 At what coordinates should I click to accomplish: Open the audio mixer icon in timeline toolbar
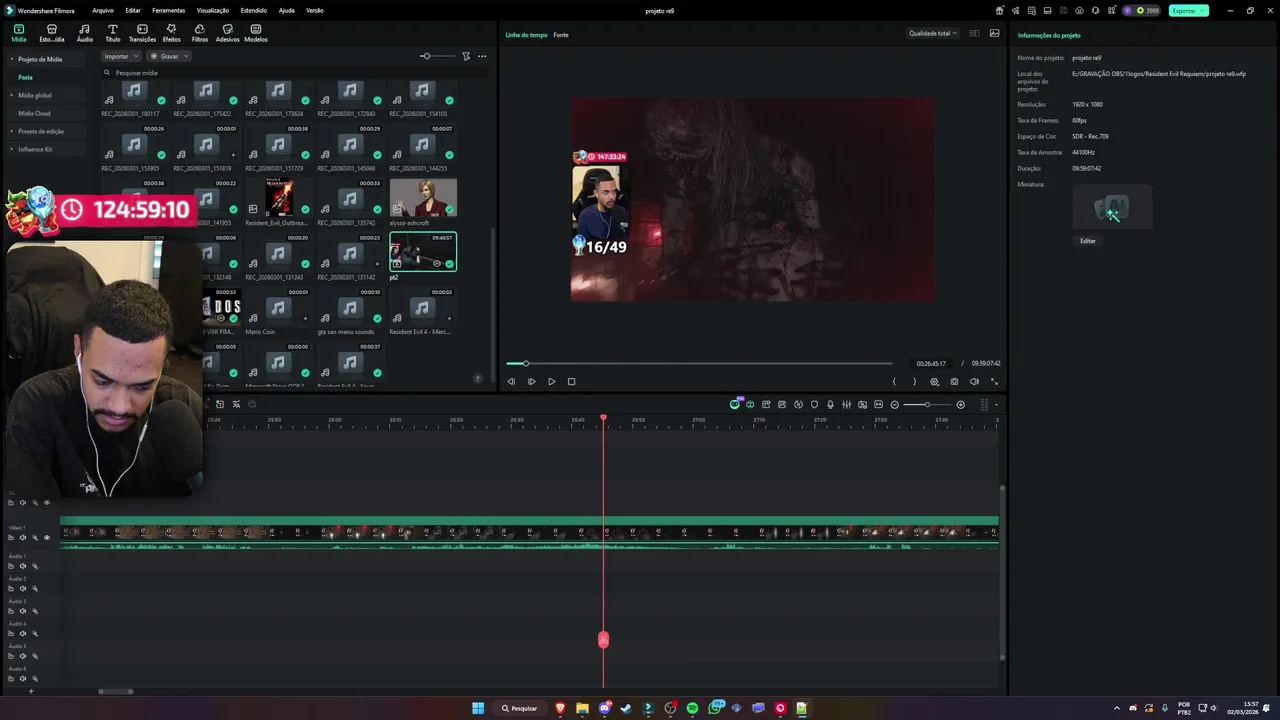click(x=847, y=405)
